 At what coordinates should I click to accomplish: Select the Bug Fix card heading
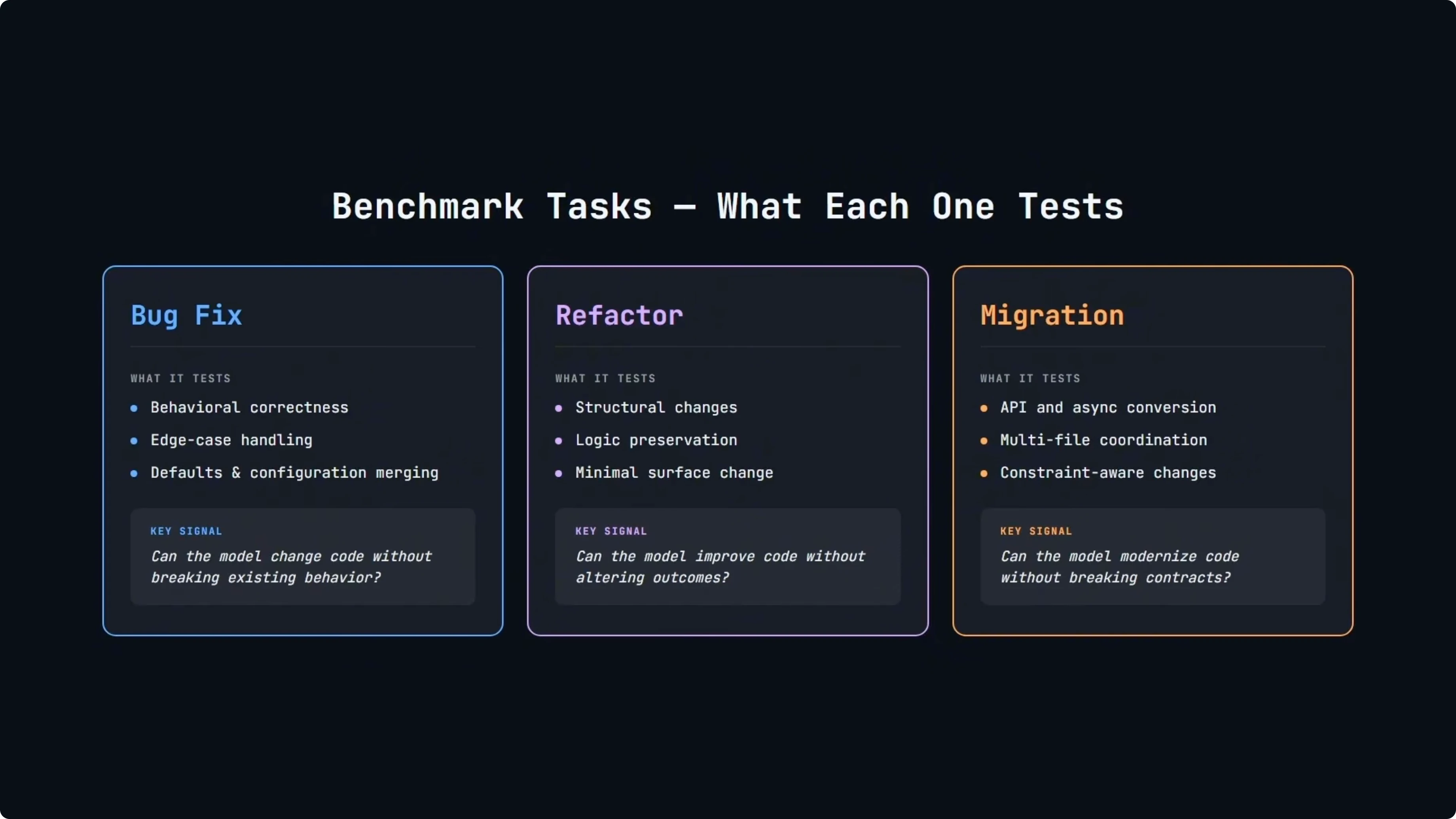[186, 315]
